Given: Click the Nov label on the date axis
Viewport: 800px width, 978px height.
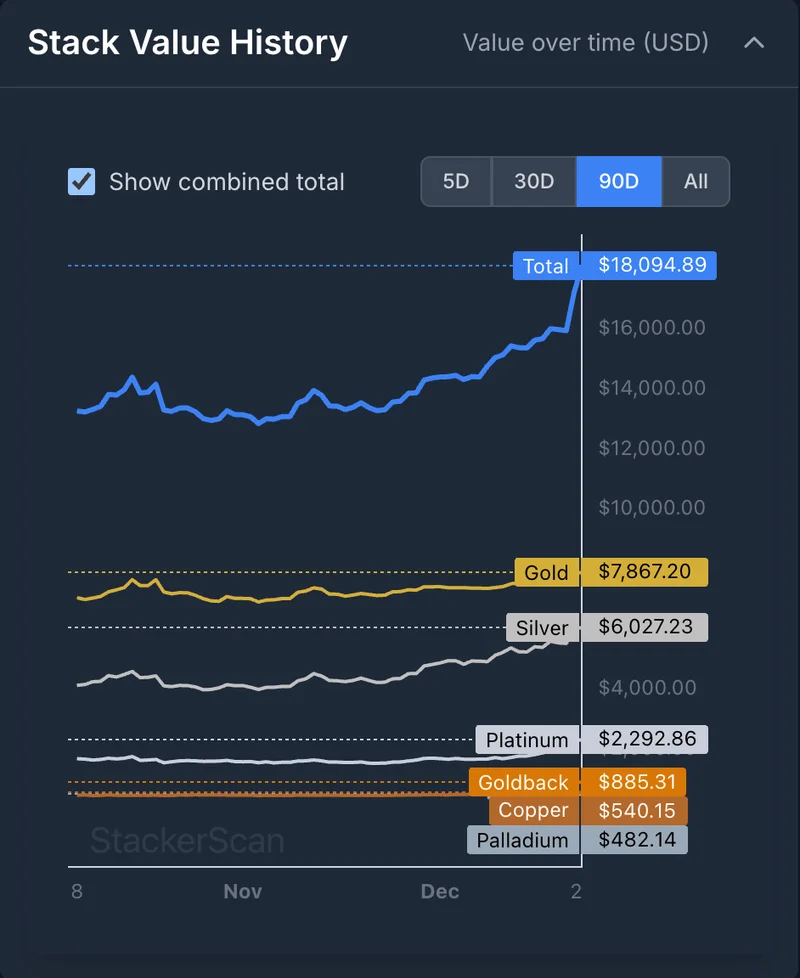Looking at the screenshot, I should [242, 891].
